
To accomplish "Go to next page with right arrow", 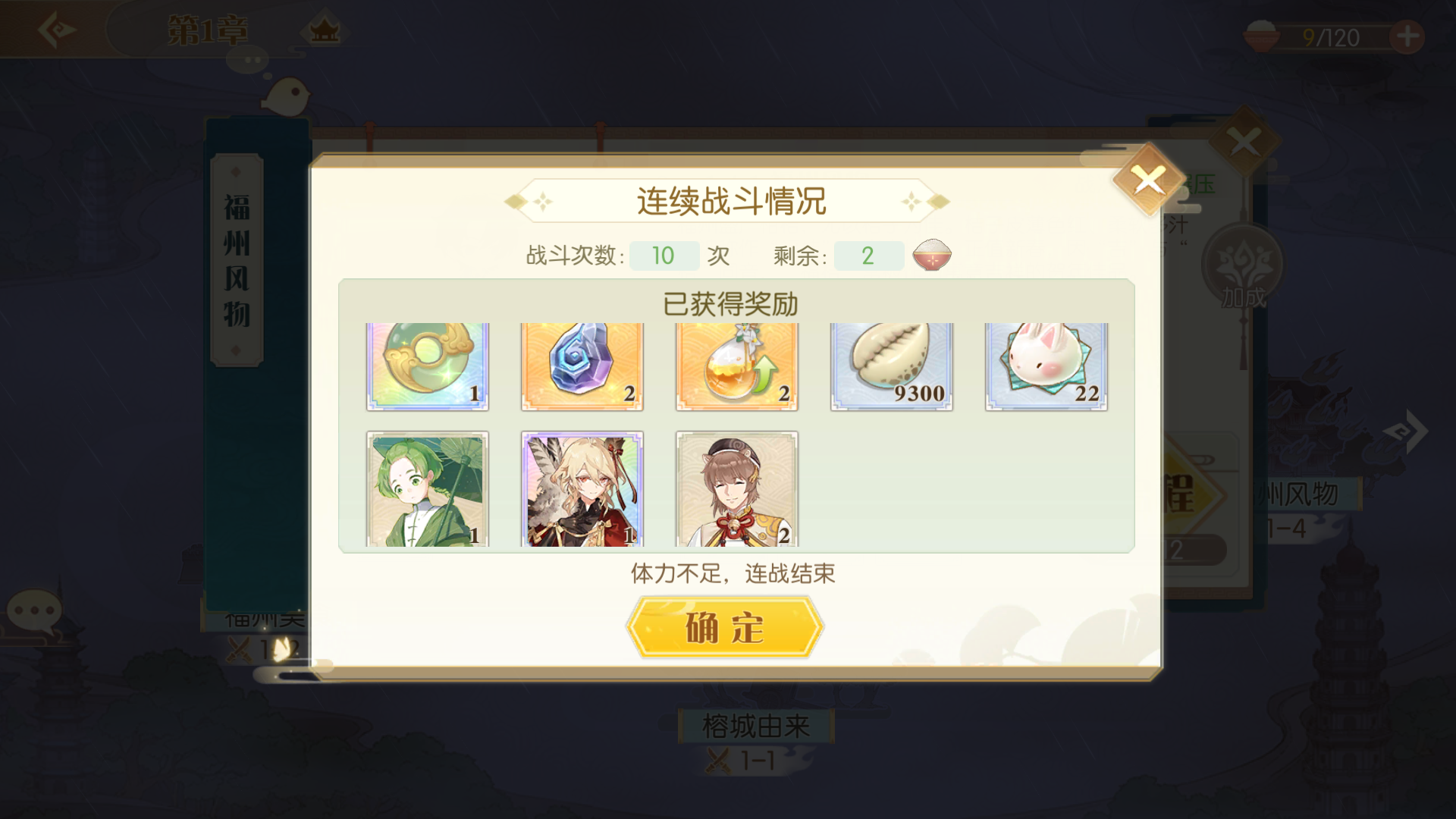I will pyautogui.click(x=1407, y=431).
